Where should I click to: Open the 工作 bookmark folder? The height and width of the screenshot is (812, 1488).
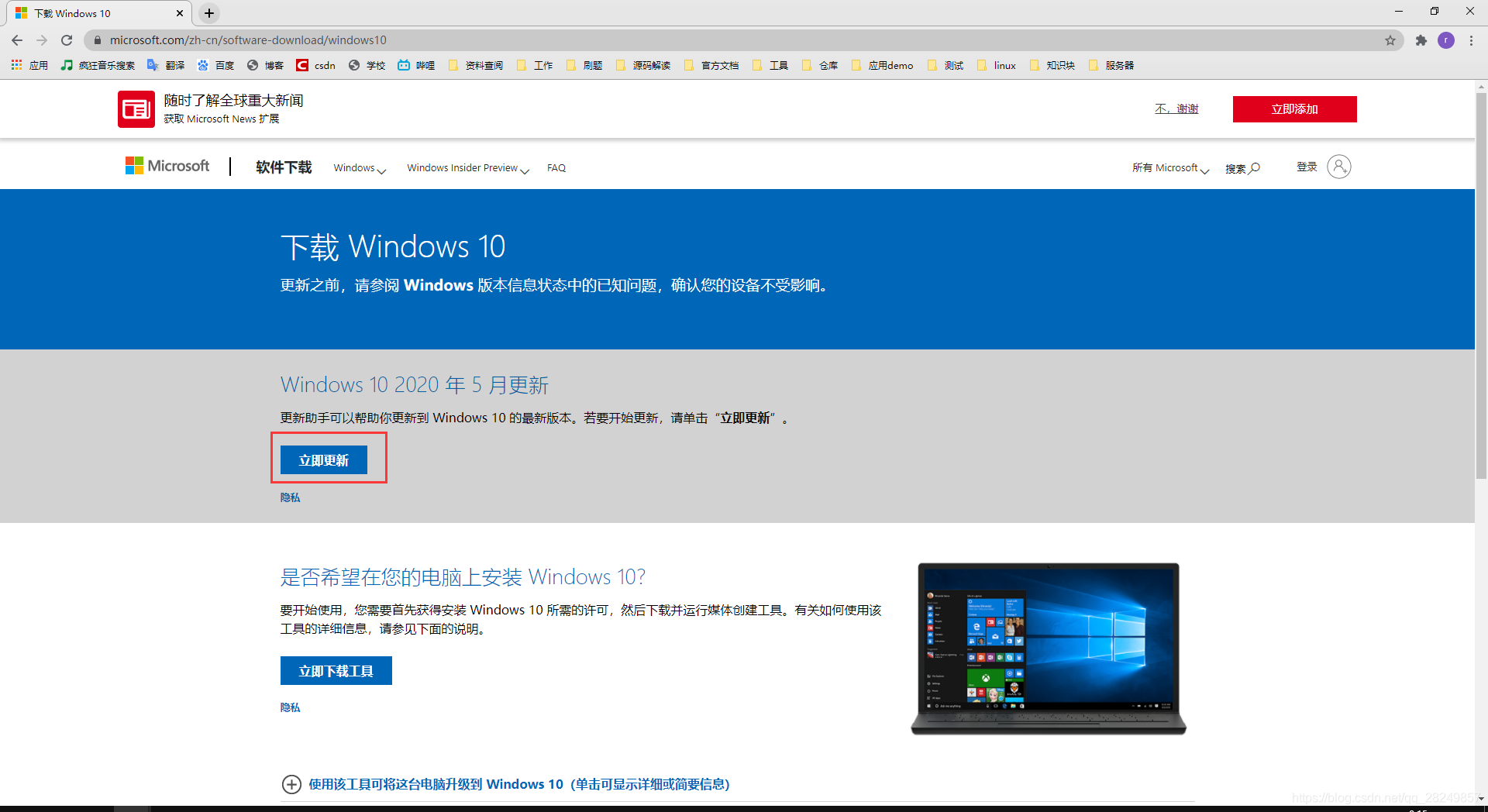(535, 65)
